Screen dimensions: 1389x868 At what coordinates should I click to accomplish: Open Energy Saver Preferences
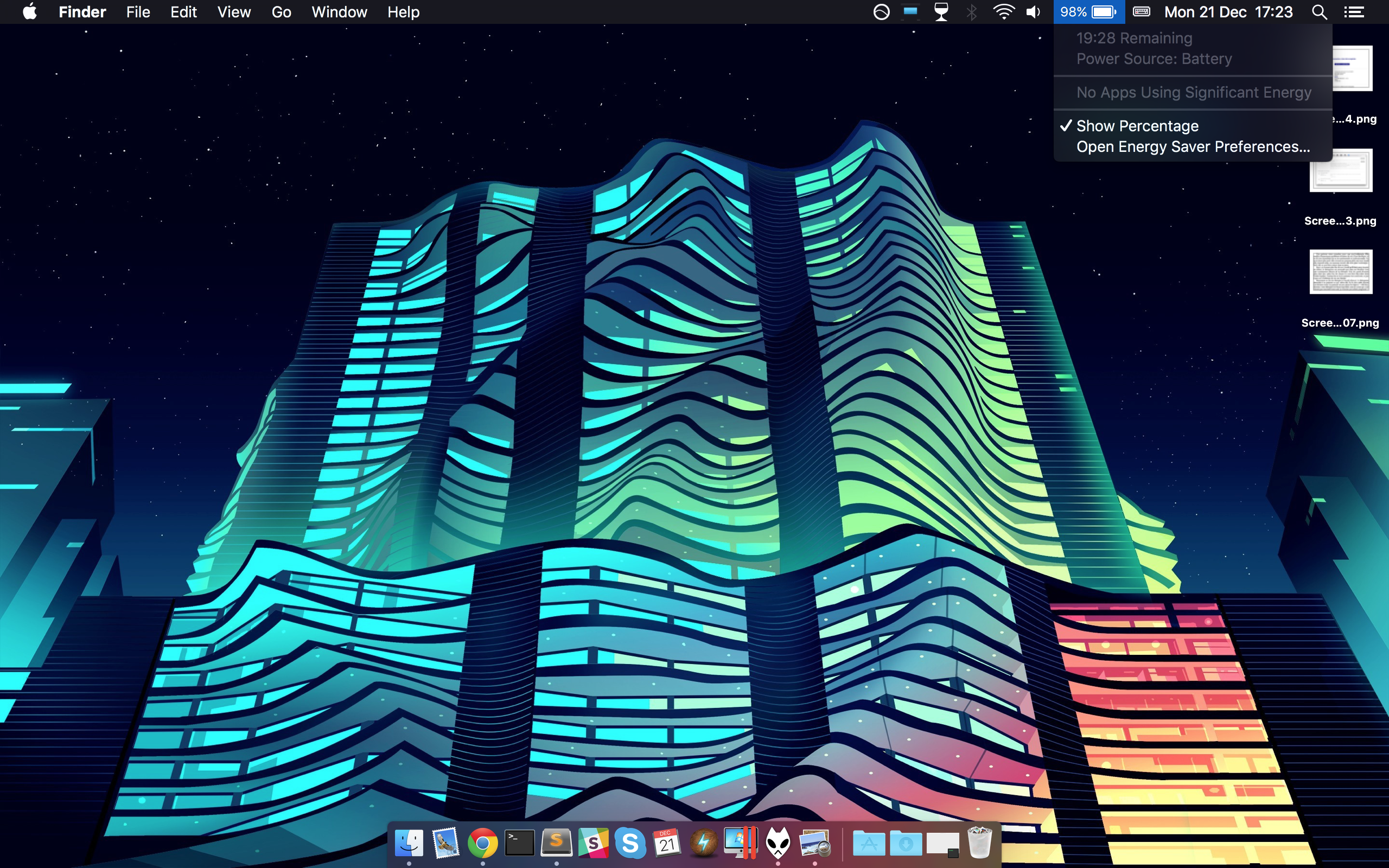[x=1193, y=147]
